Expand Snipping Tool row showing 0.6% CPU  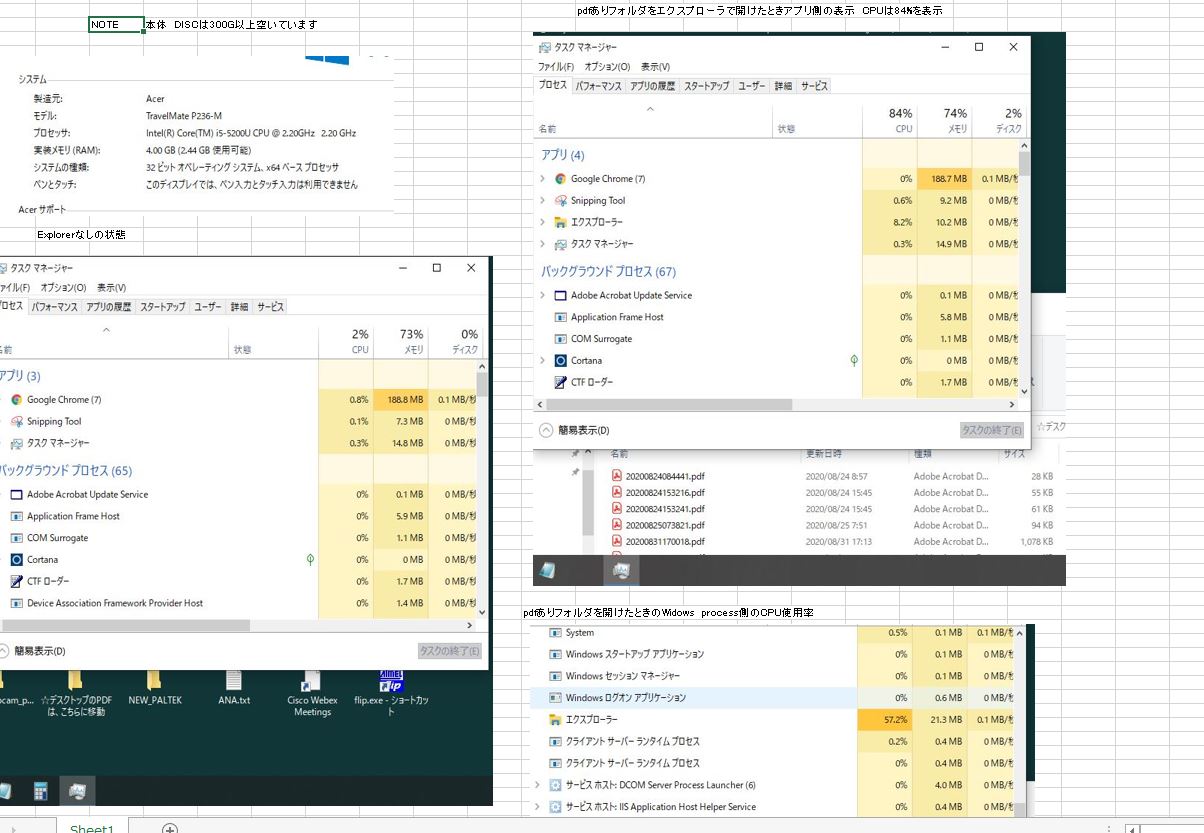click(543, 201)
